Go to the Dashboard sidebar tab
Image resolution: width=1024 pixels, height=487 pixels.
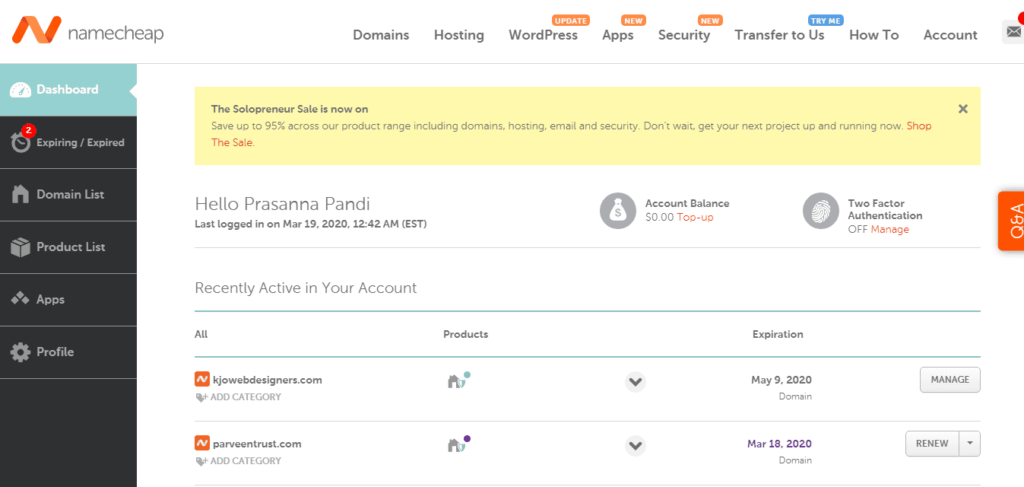tap(69, 90)
